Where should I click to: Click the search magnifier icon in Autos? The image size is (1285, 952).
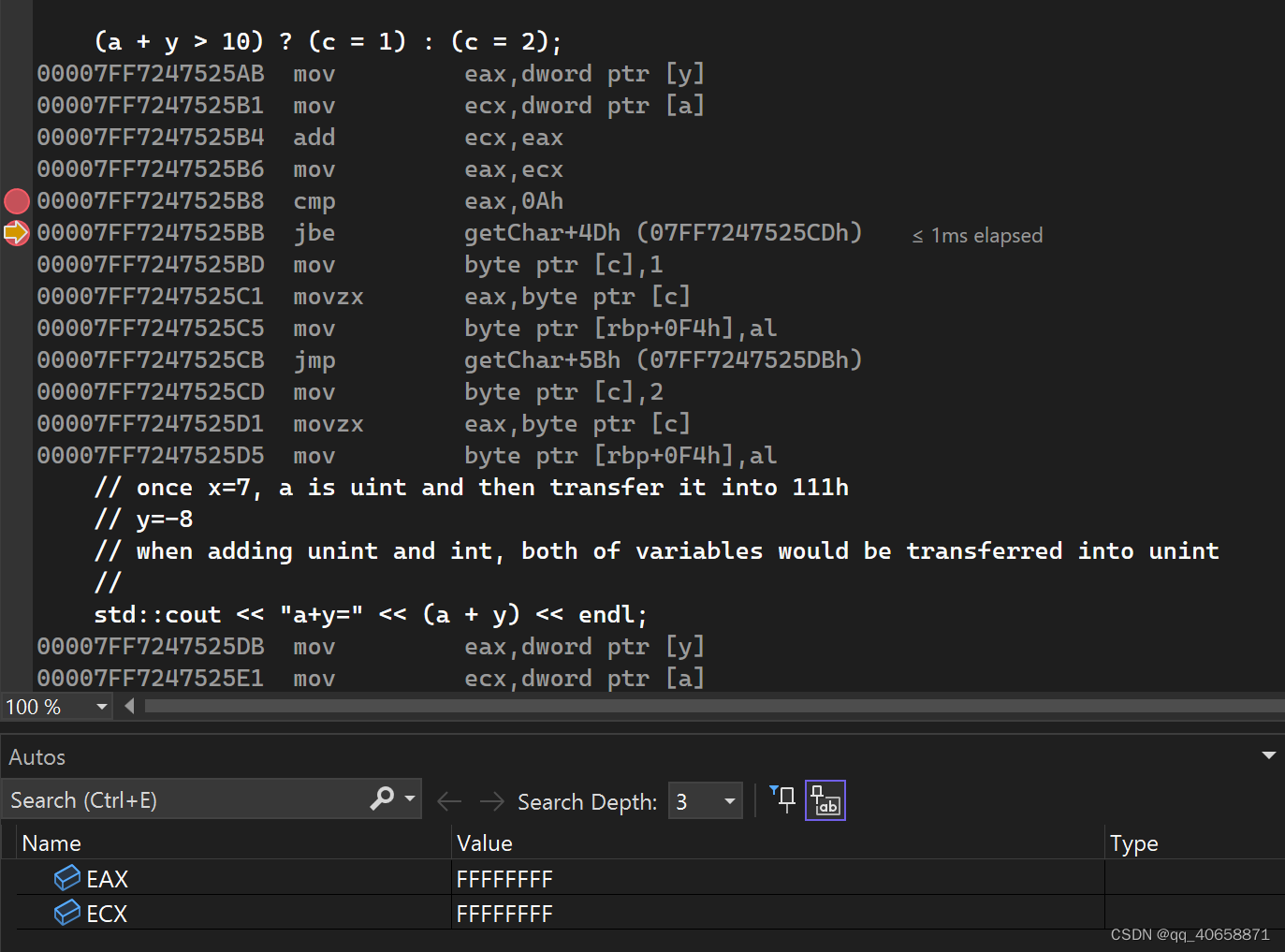point(382,799)
